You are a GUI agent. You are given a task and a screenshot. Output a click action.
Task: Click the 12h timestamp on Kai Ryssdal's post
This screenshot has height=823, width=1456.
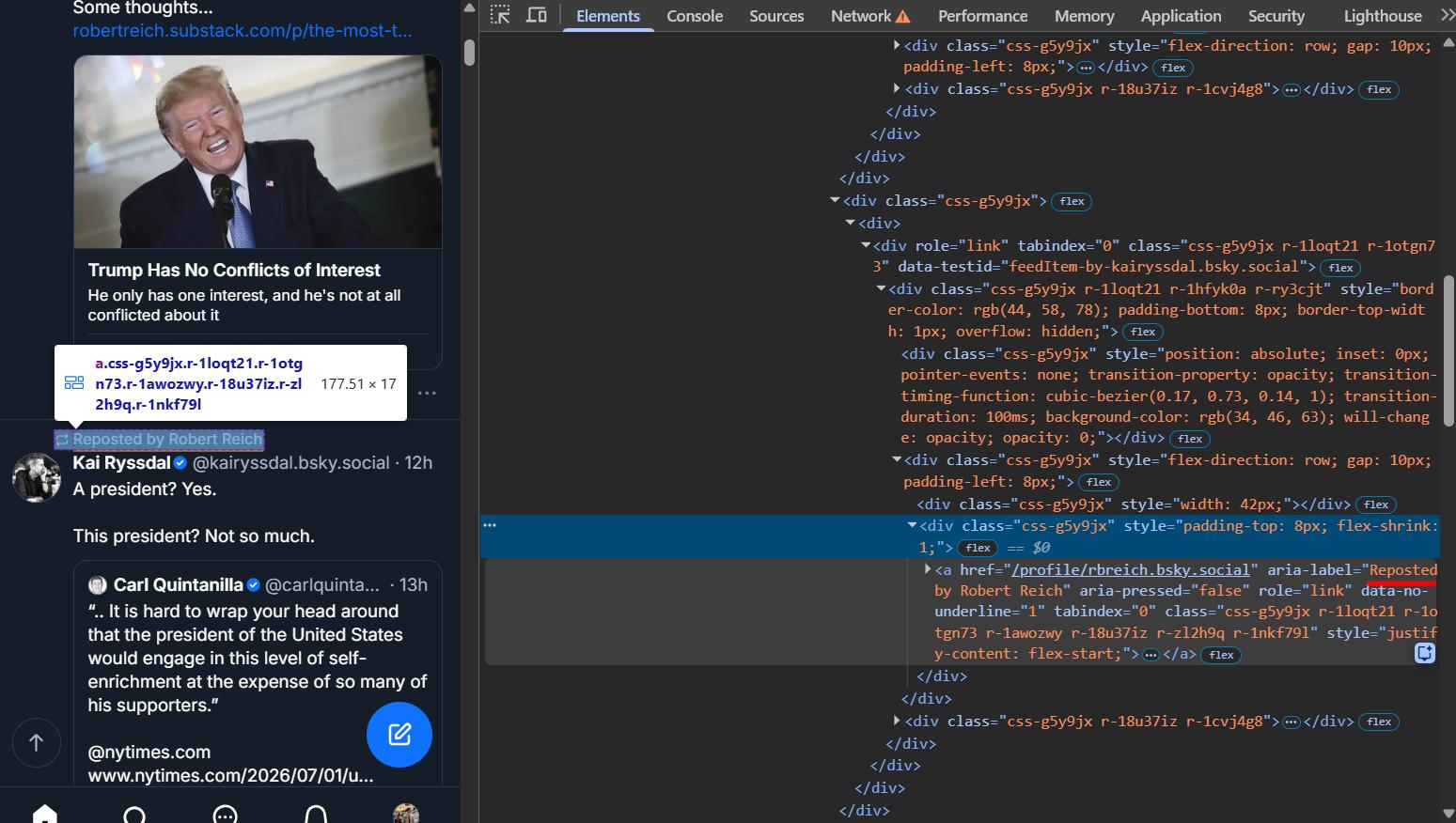coord(418,462)
